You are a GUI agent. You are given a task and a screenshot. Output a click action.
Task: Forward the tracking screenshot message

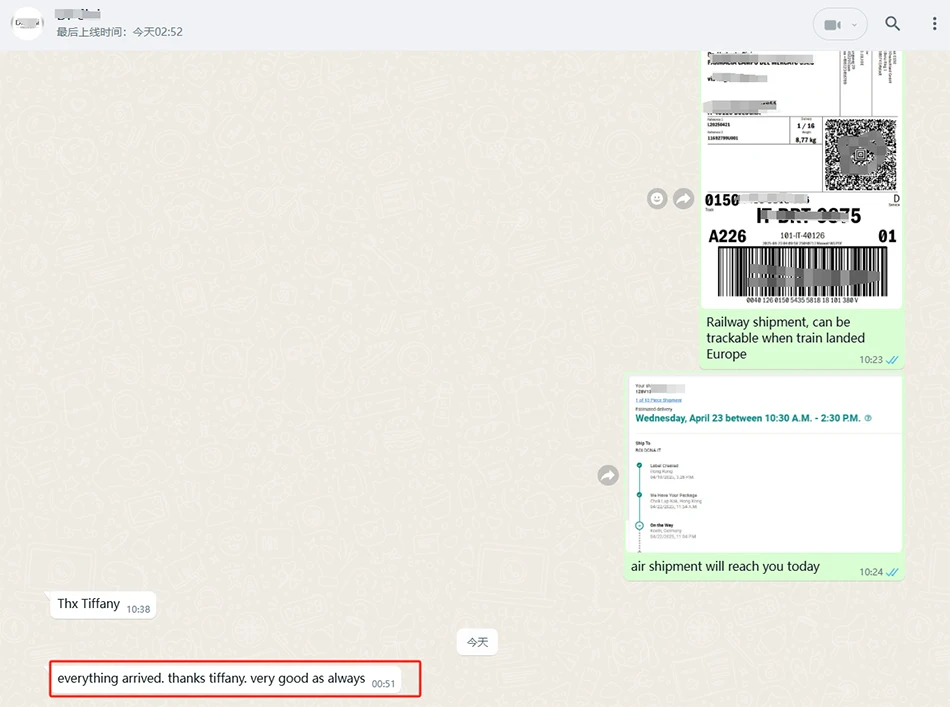click(608, 476)
